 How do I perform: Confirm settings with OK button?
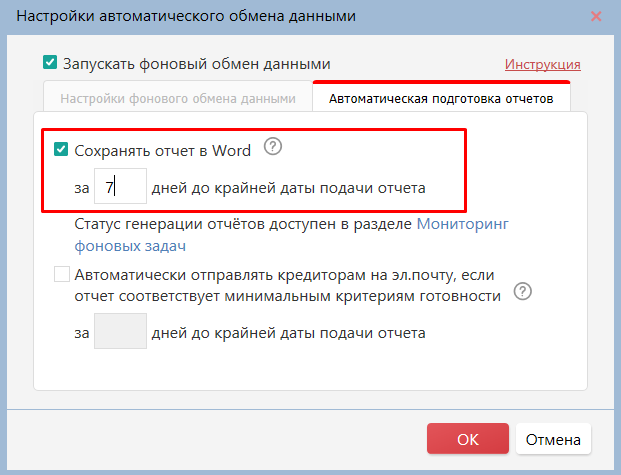[x=468, y=439]
